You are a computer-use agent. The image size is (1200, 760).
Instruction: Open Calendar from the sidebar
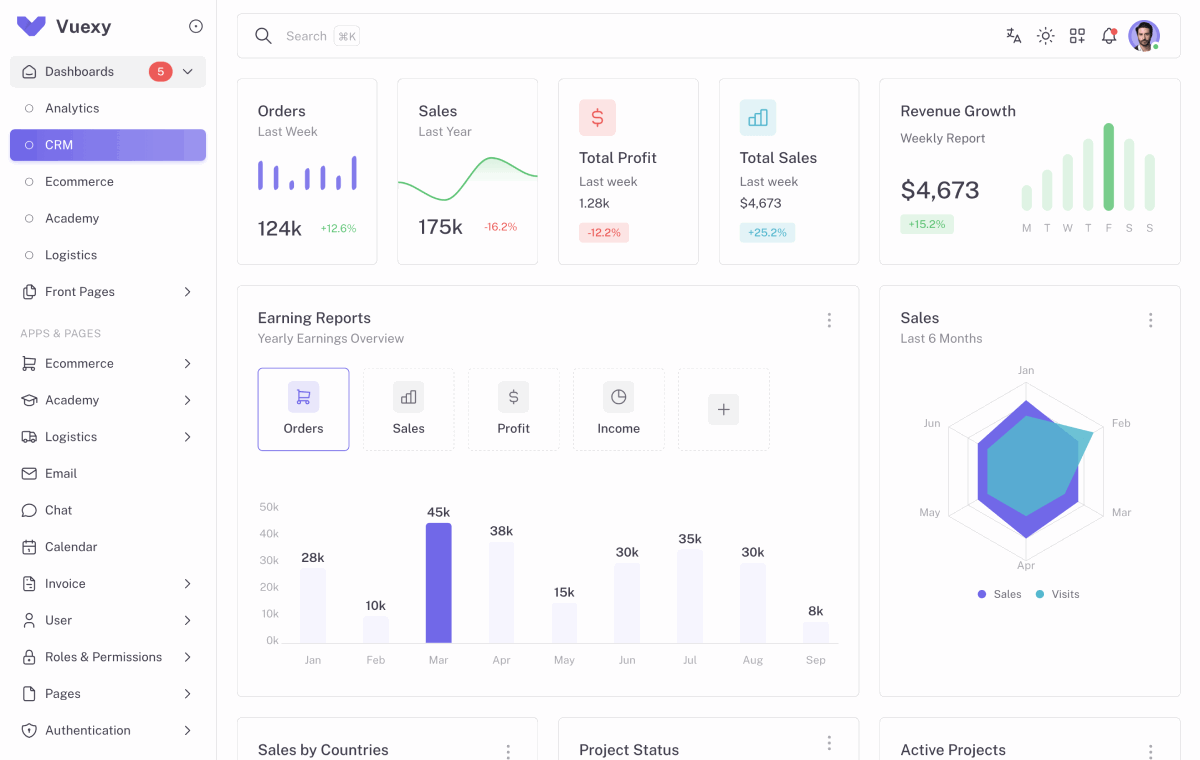click(x=71, y=547)
